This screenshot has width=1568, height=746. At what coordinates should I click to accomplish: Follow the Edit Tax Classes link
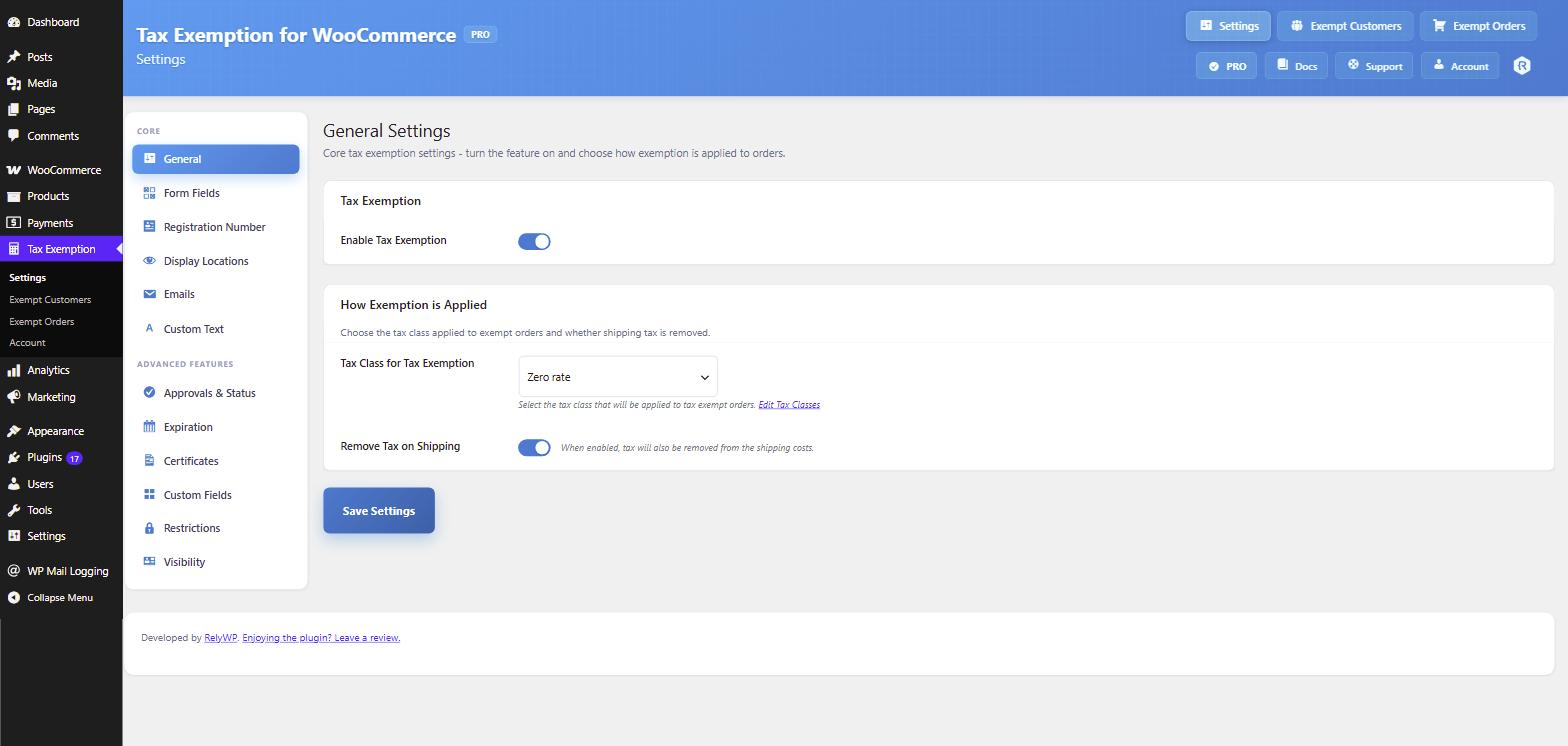[x=789, y=405]
